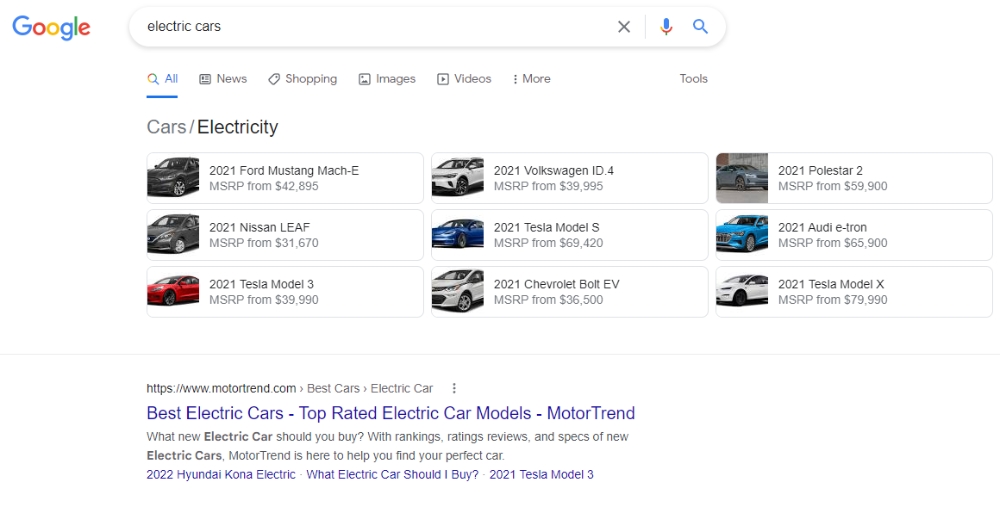This screenshot has height=507, width=1000.
Task: Select the 2021 Ford Mustang Mach-E card
Action: [x=284, y=178]
